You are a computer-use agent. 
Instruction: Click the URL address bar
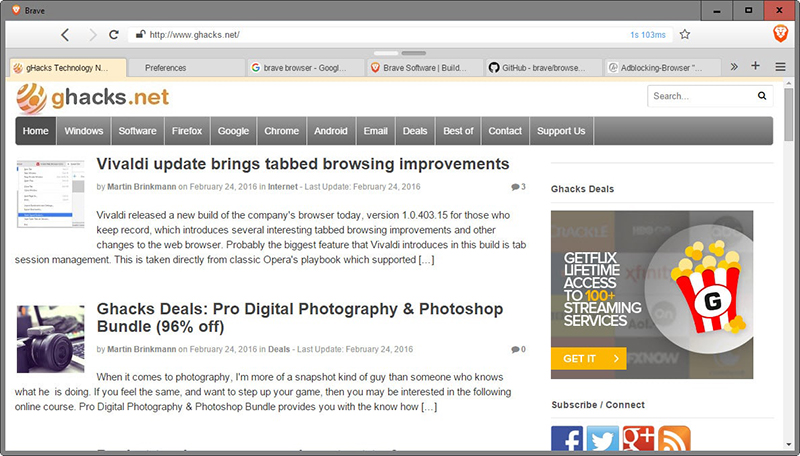(380, 34)
